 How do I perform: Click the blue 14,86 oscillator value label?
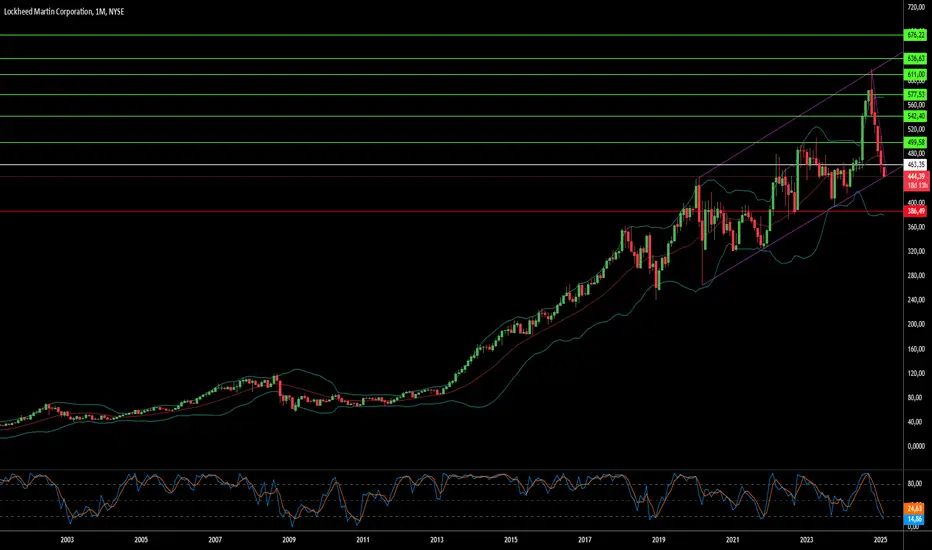(914, 519)
